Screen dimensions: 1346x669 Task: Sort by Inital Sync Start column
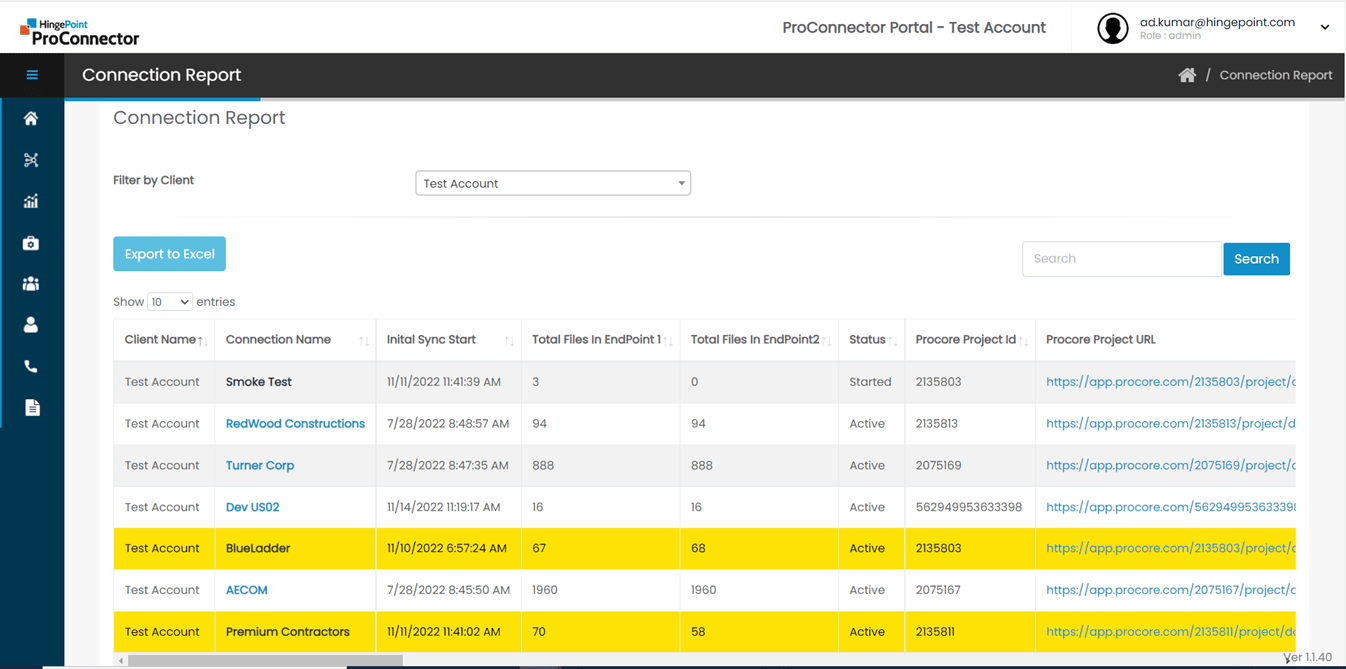[x=448, y=340]
